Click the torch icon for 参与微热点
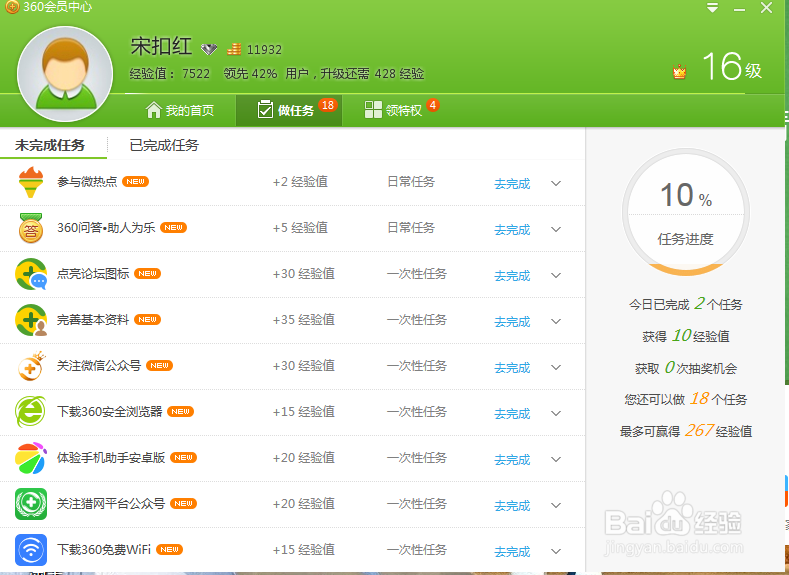The height and width of the screenshot is (575, 789). pyautogui.click(x=31, y=182)
